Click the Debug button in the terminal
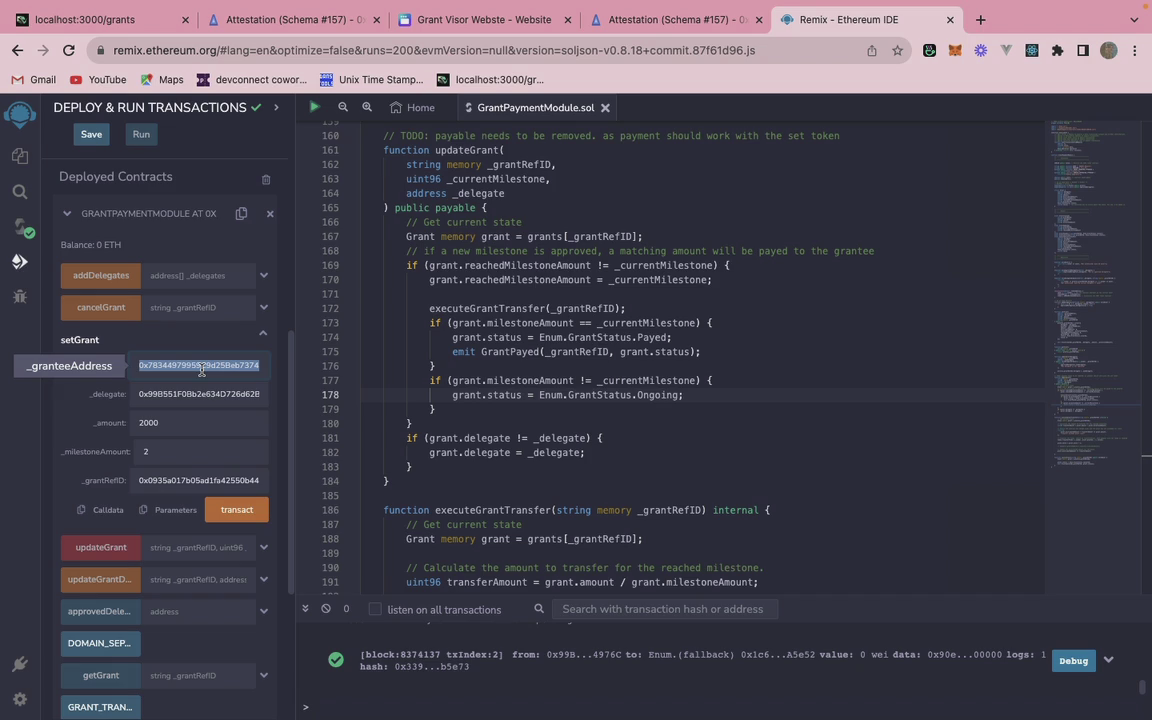 1073,660
